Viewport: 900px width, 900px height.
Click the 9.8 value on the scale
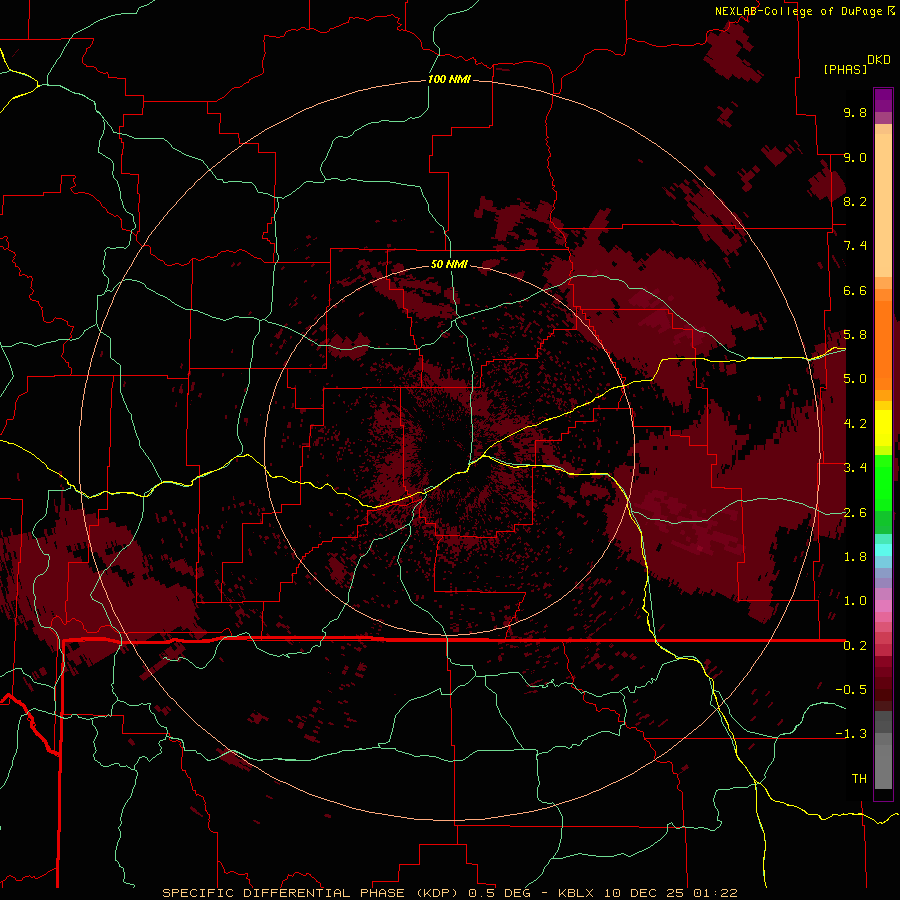[855, 112]
